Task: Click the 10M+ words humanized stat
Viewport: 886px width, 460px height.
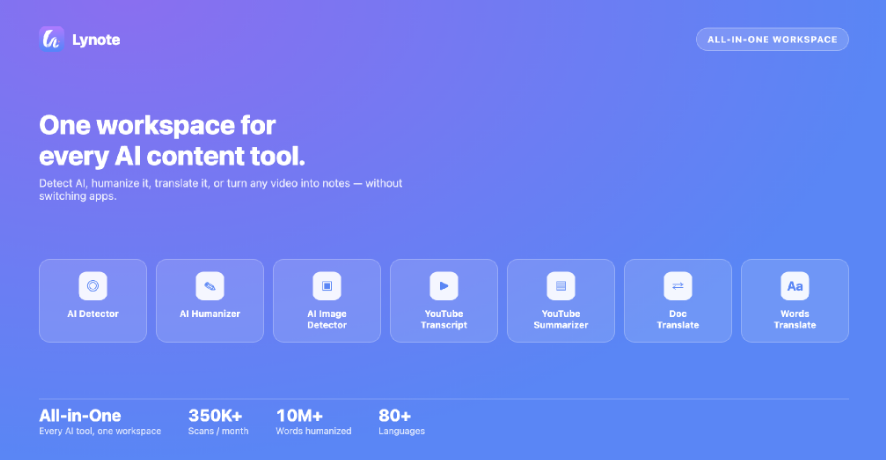Action: [x=314, y=422]
